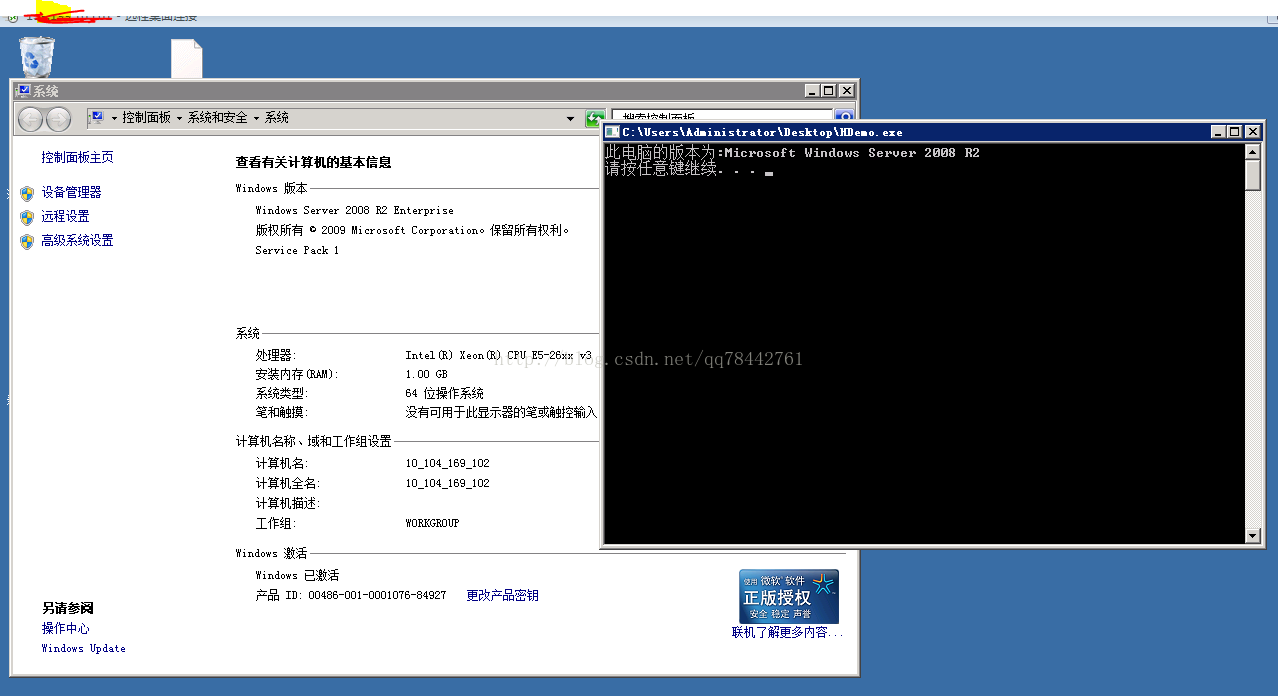Click the text Windows Server 2008 R2 Enterprise
The width and height of the screenshot is (1278, 696).
354,210
